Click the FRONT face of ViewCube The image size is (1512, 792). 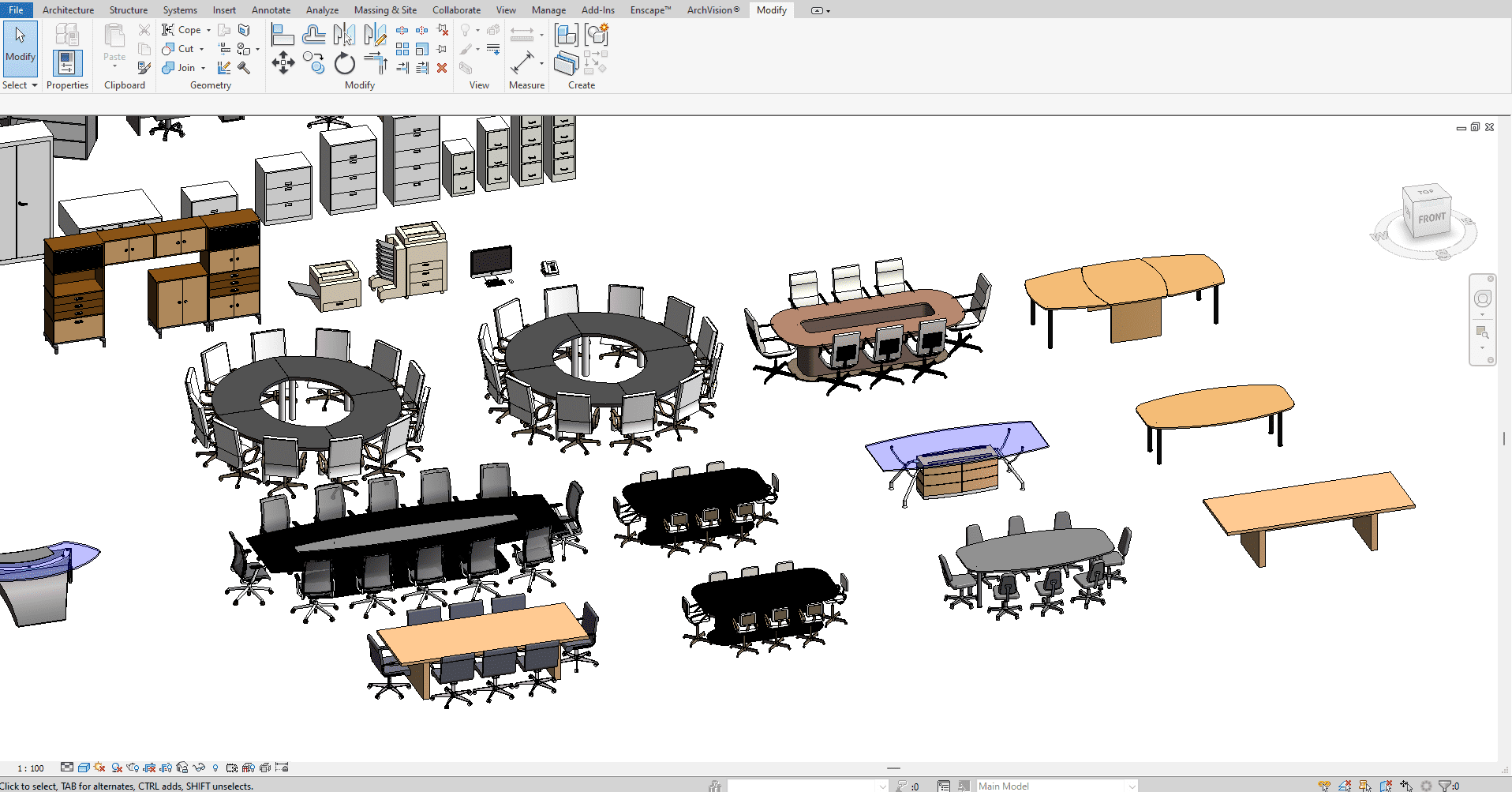pyautogui.click(x=1431, y=218)
